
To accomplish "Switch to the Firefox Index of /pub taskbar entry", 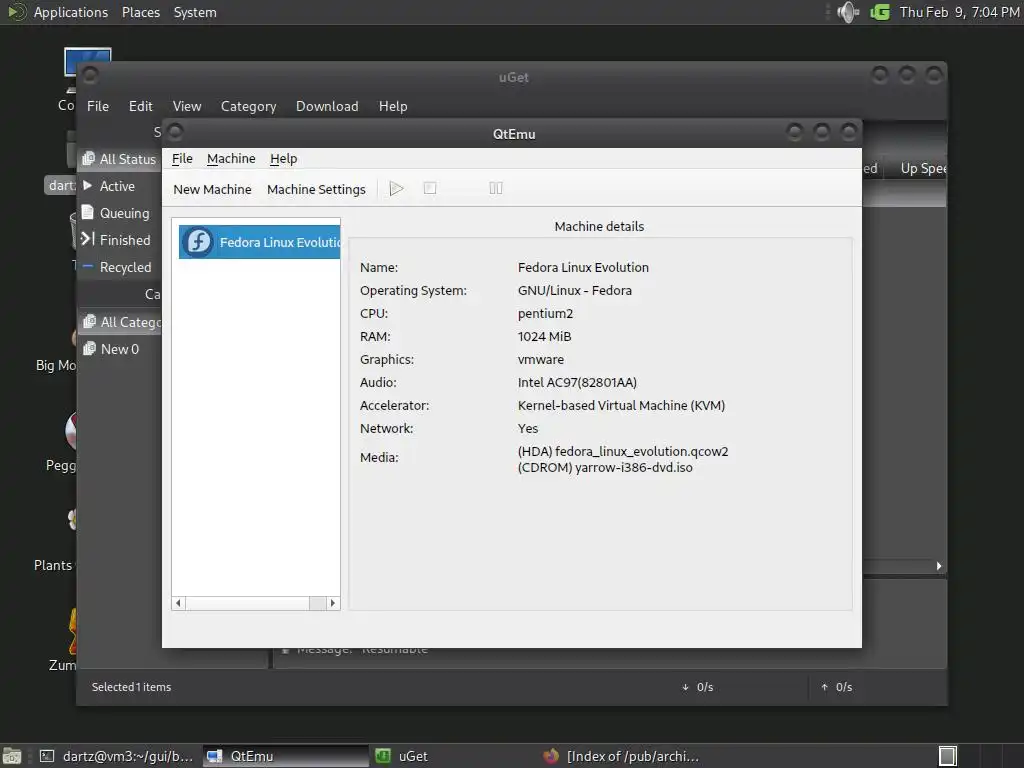I will tap(622, 756).
